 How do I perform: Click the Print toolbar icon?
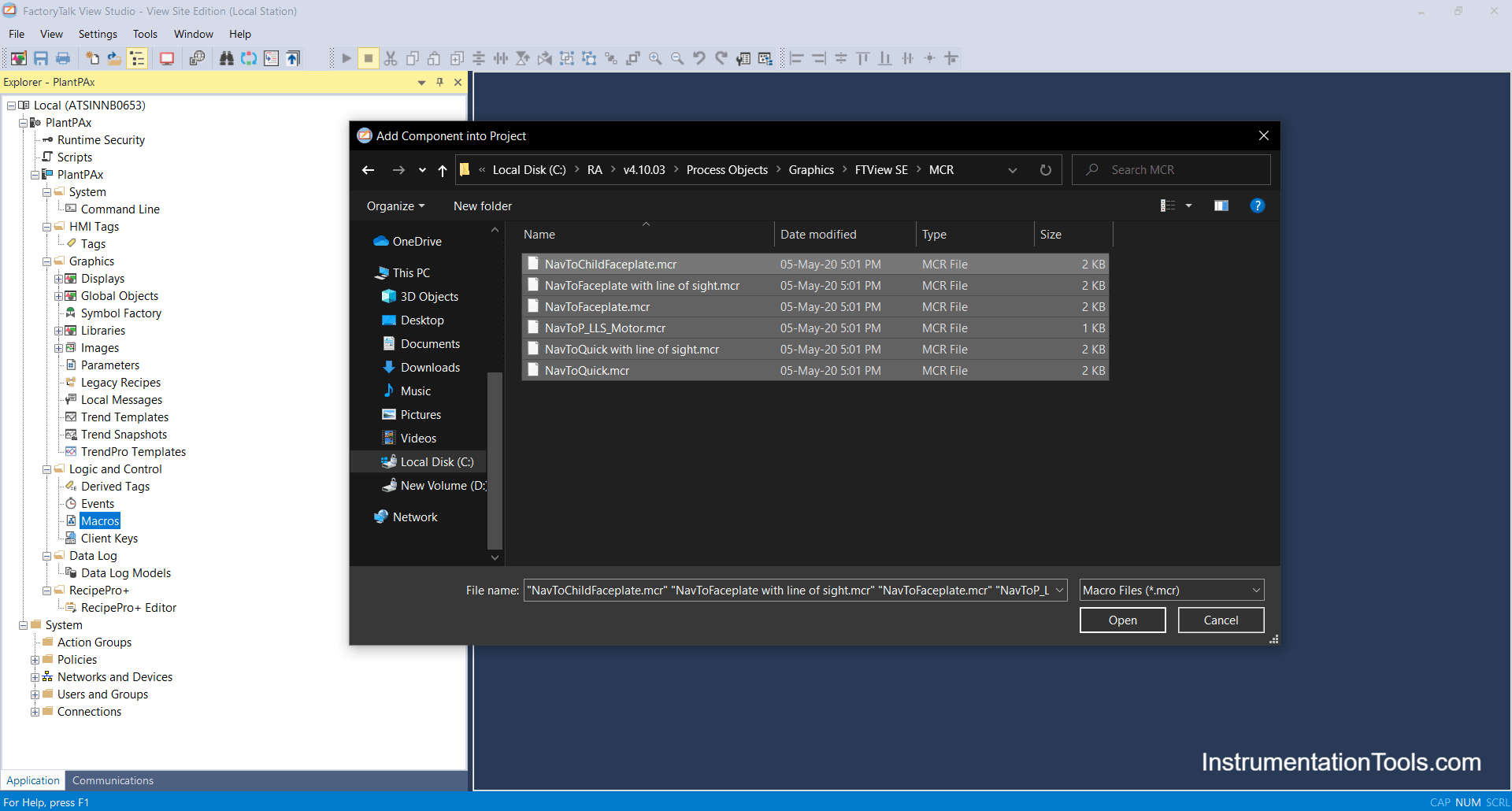pos(63,58)
